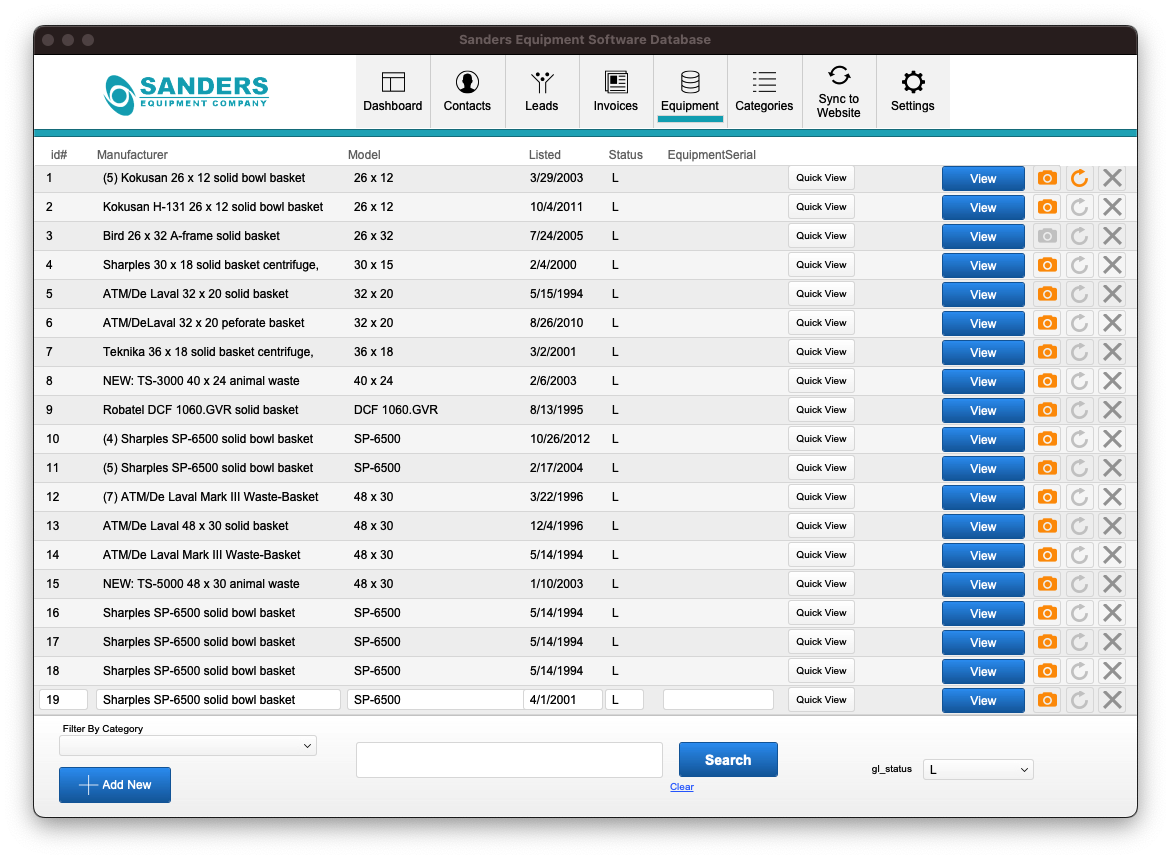Image resolution: width=1171 pixels, height=859 pixels.
Task: Click the gray camera icon in row 3
Action: pyautogui.click(x=1047, y=236)
